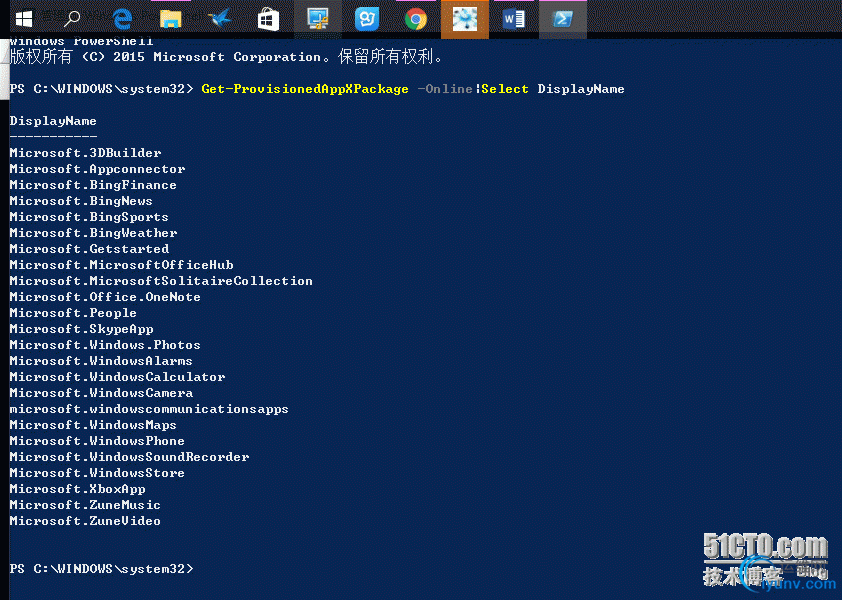This screenshot has height=600, width=842.
Task: Click the -Online parameter in the command
Action: tap(445, 89)
